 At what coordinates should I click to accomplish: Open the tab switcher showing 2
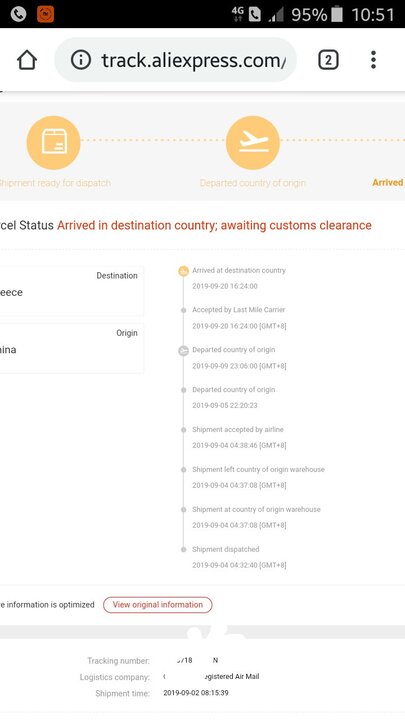pos(328,60)
